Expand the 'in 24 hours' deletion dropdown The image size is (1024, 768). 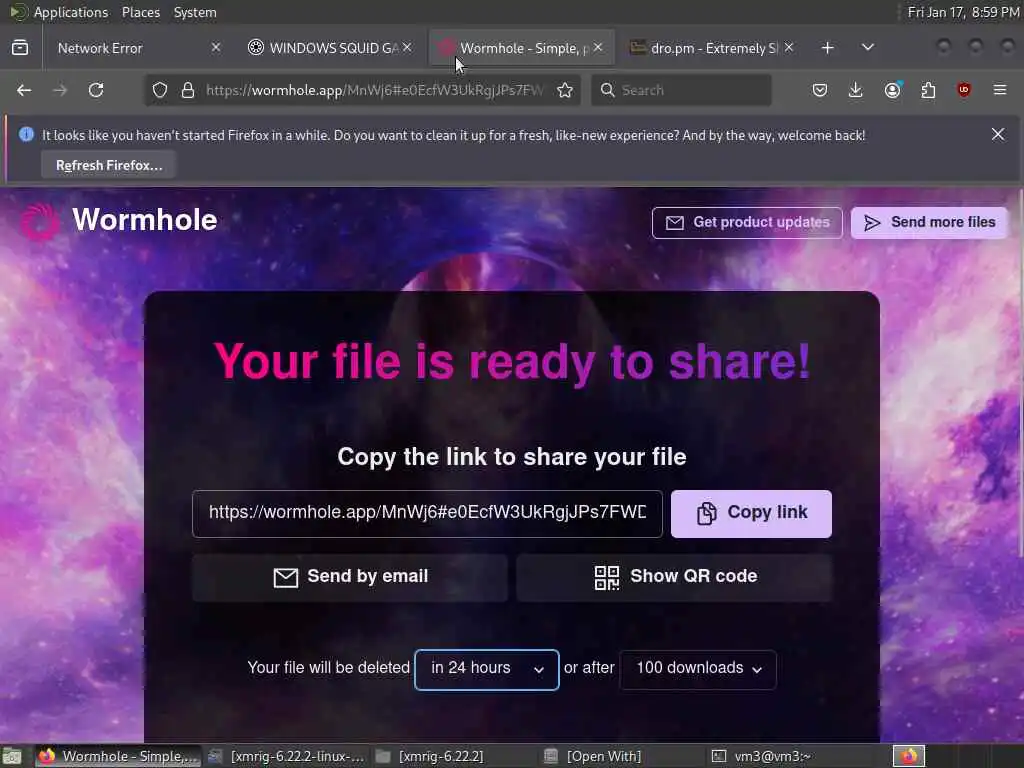487,669
